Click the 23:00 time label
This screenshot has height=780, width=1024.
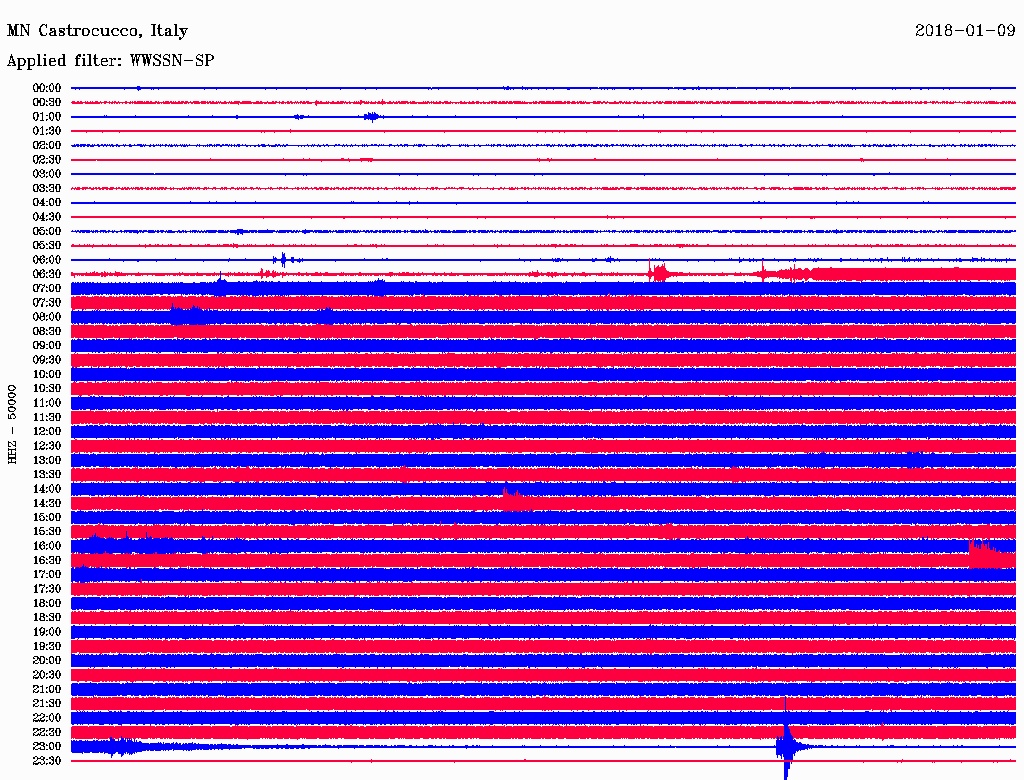click(46, 747)
